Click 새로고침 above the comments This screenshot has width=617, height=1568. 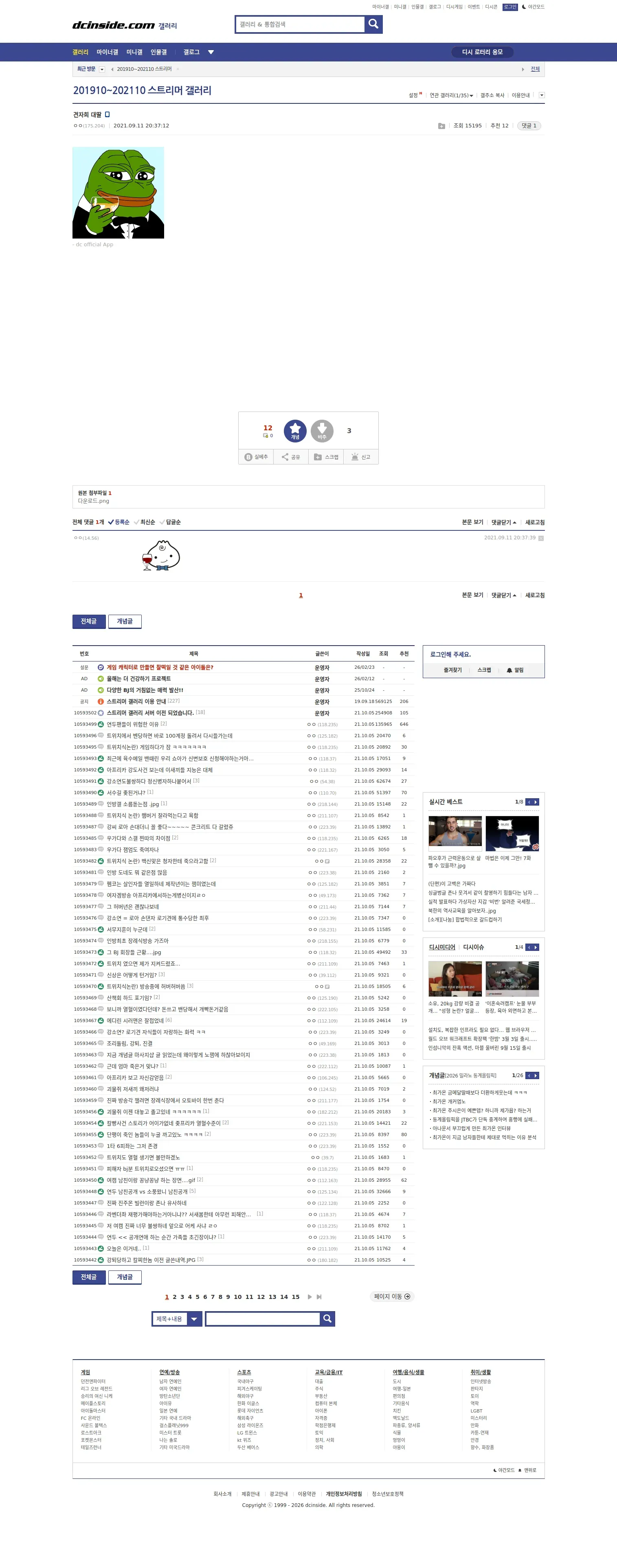(x=535, y=522)
